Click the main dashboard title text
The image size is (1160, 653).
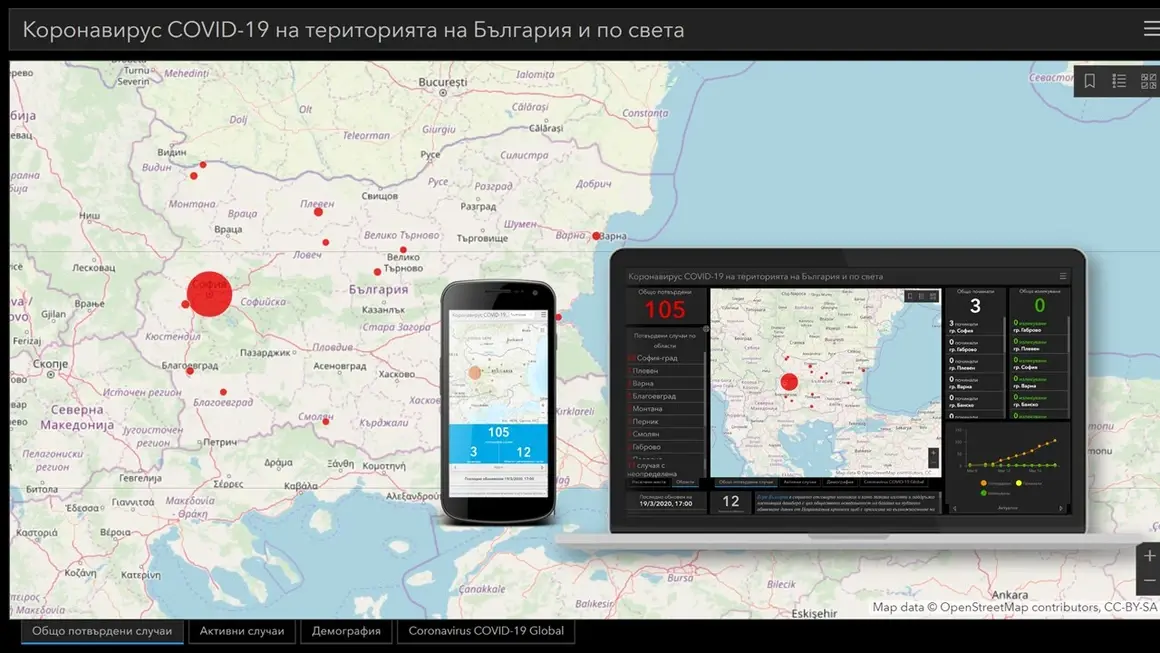coord(354,30)
